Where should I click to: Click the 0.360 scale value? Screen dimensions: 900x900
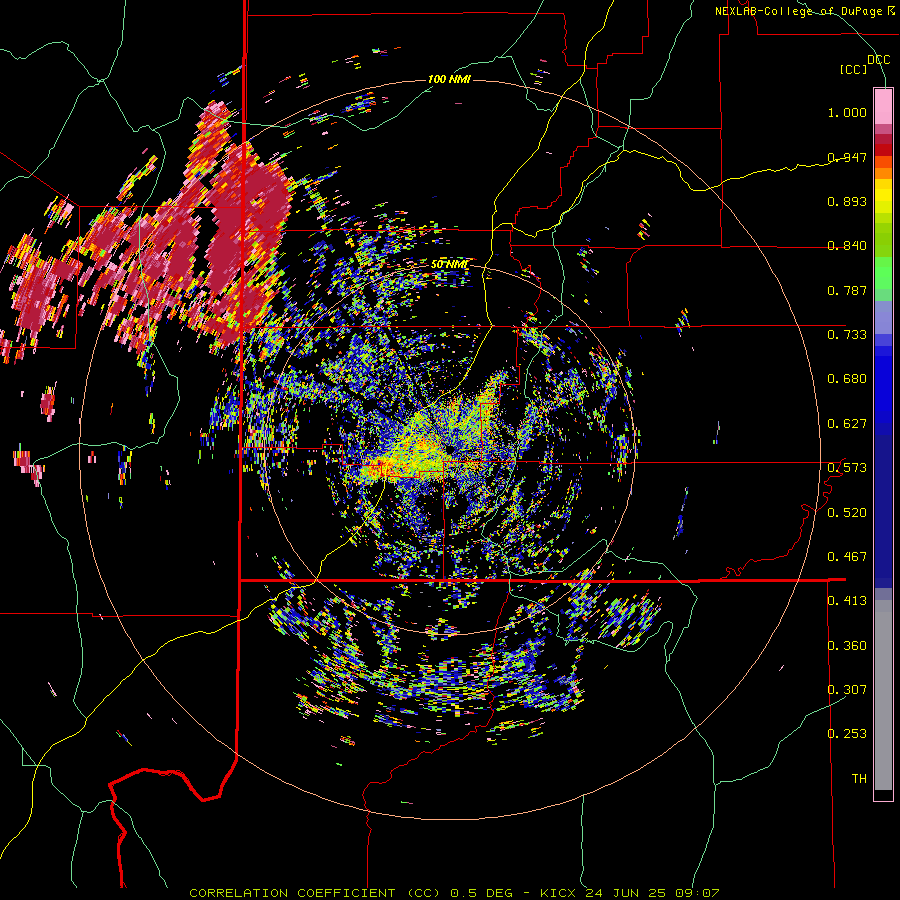(x=847, y=645)
